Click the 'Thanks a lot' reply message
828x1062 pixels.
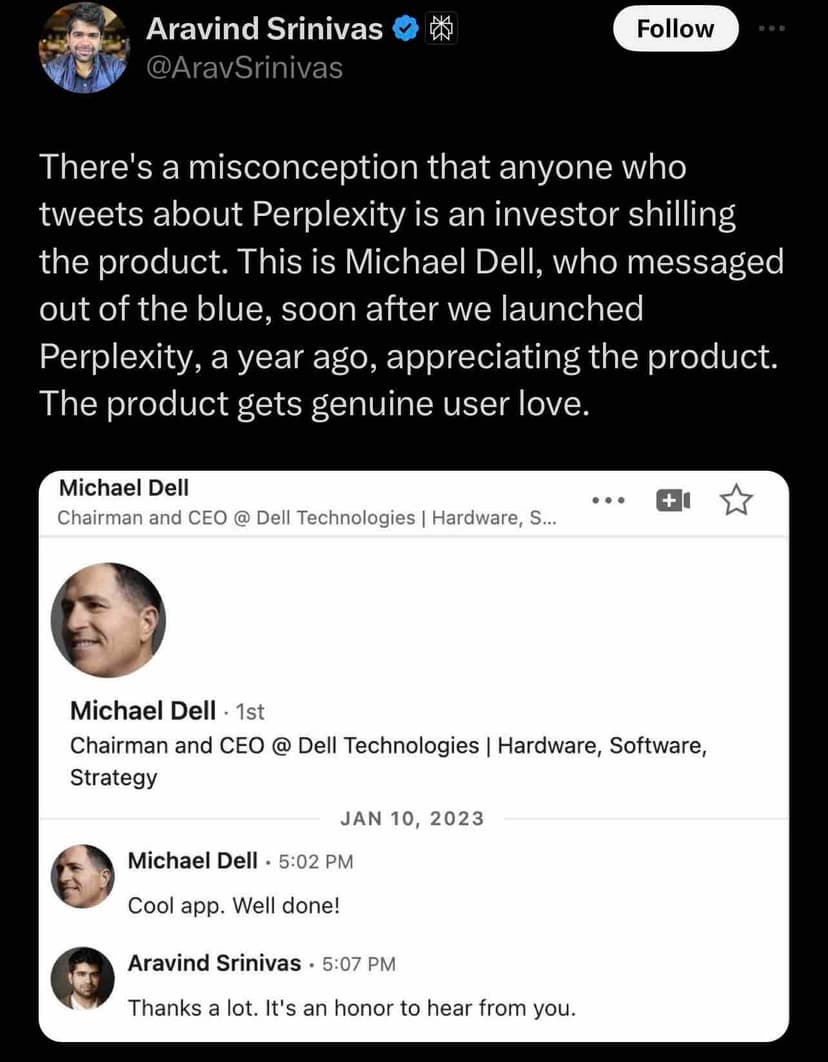352,1008
